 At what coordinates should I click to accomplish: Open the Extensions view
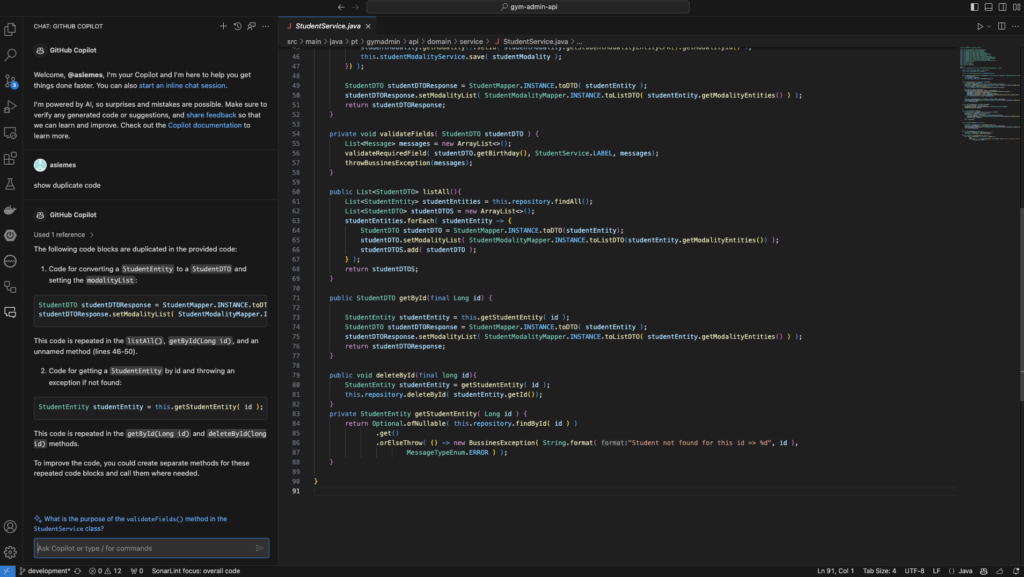point(10,158)
